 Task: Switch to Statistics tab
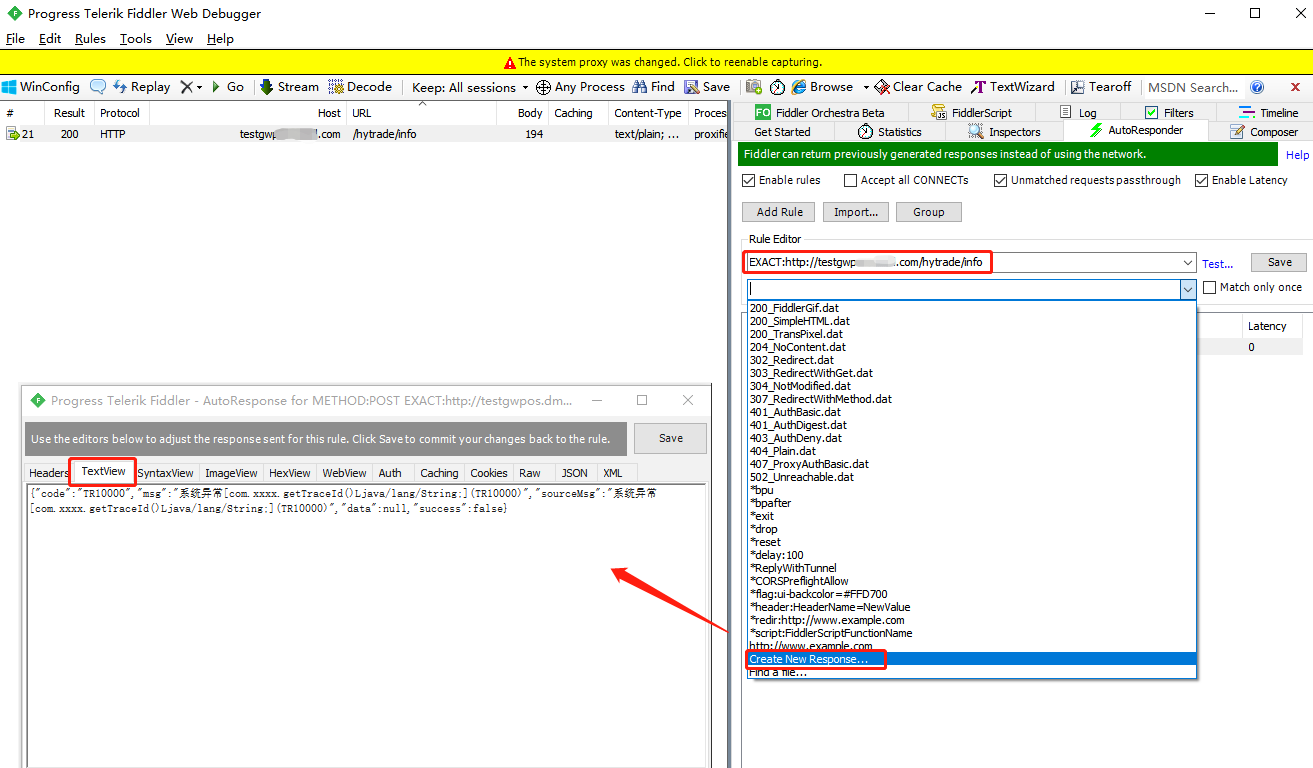890,131
